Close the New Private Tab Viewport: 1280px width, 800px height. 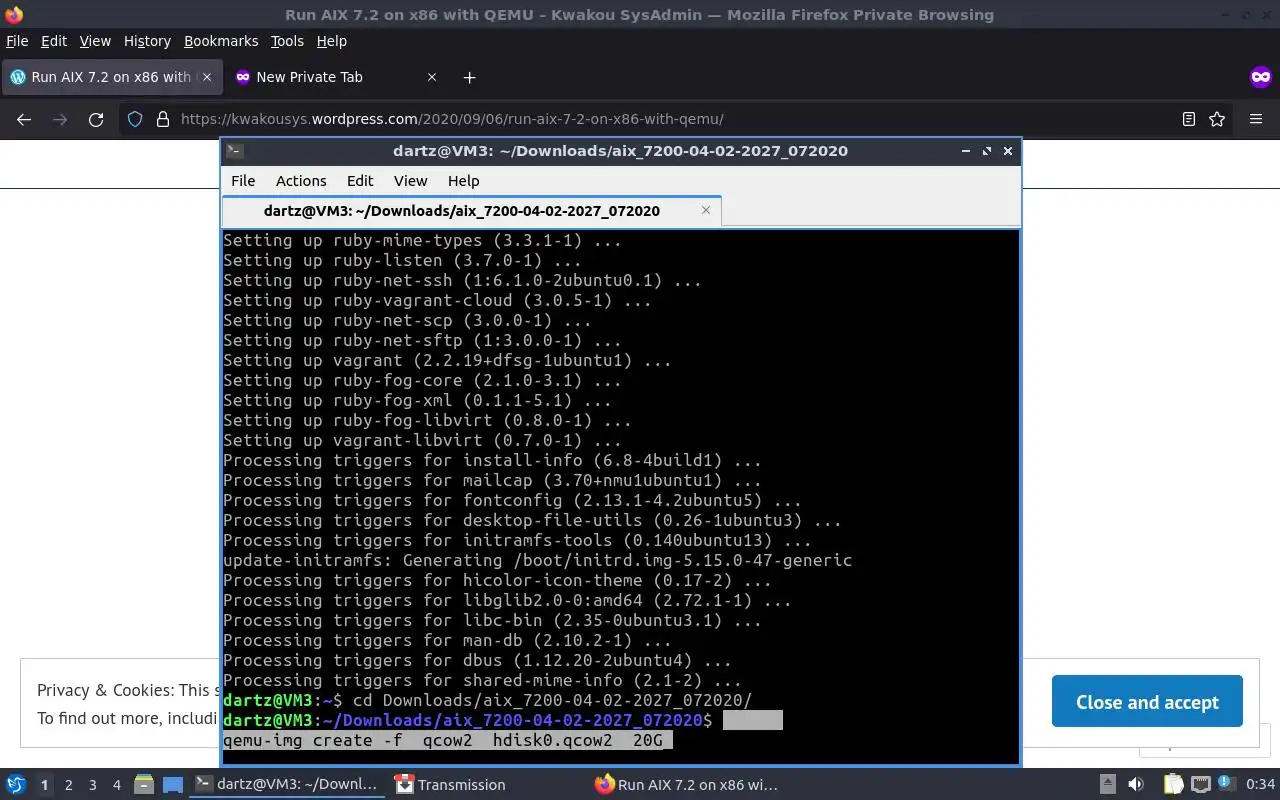click(432, 77)
